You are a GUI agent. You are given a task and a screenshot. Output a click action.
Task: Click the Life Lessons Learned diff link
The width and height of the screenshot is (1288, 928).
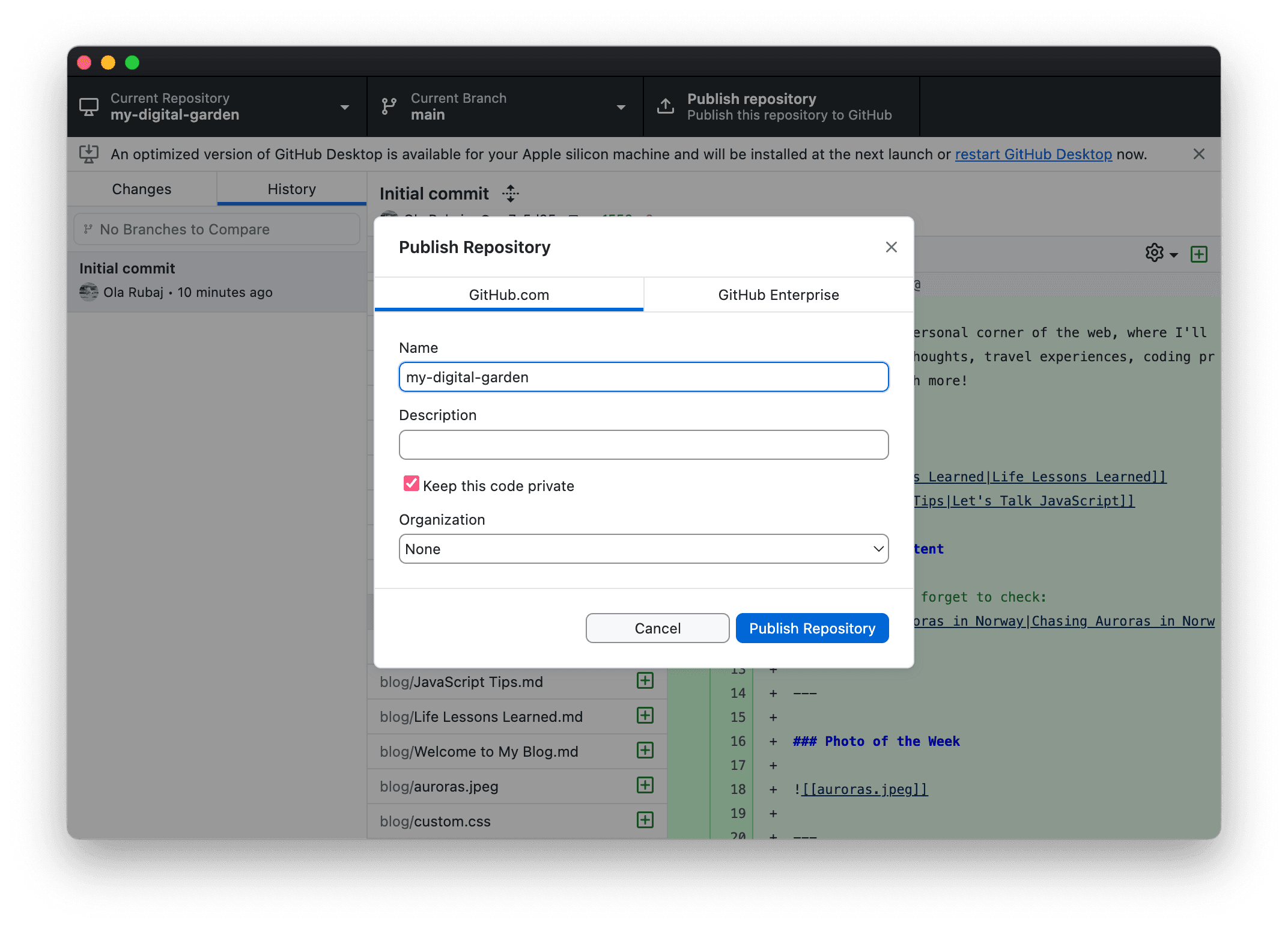coord(1040,477)
